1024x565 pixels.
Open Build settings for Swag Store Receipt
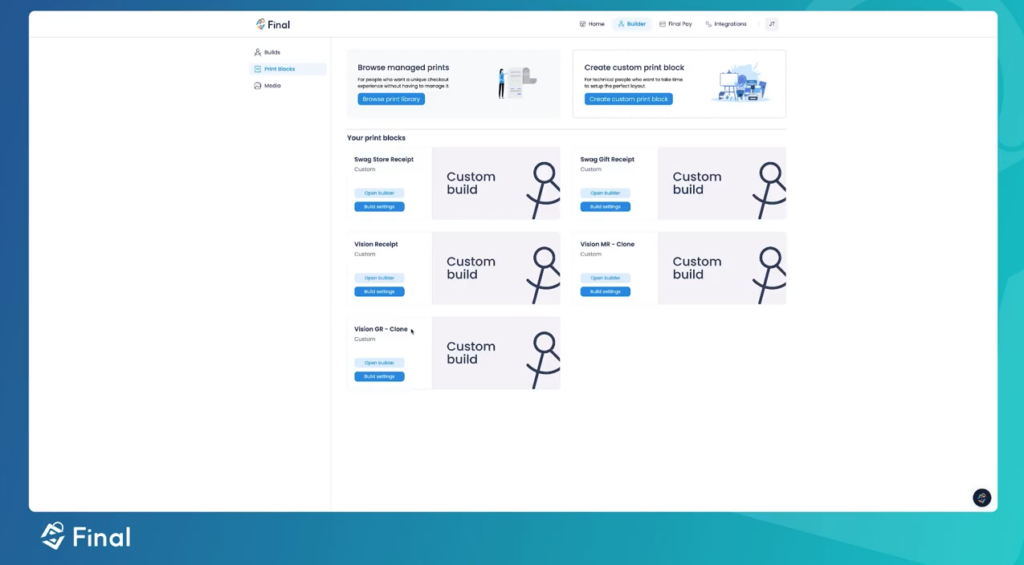tap(379, 206)
